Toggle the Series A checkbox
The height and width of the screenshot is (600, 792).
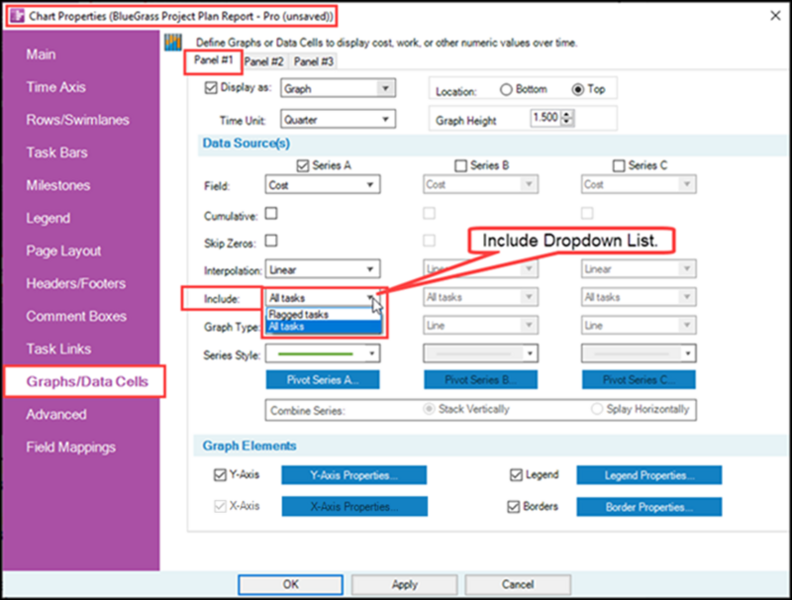point(303,166)
